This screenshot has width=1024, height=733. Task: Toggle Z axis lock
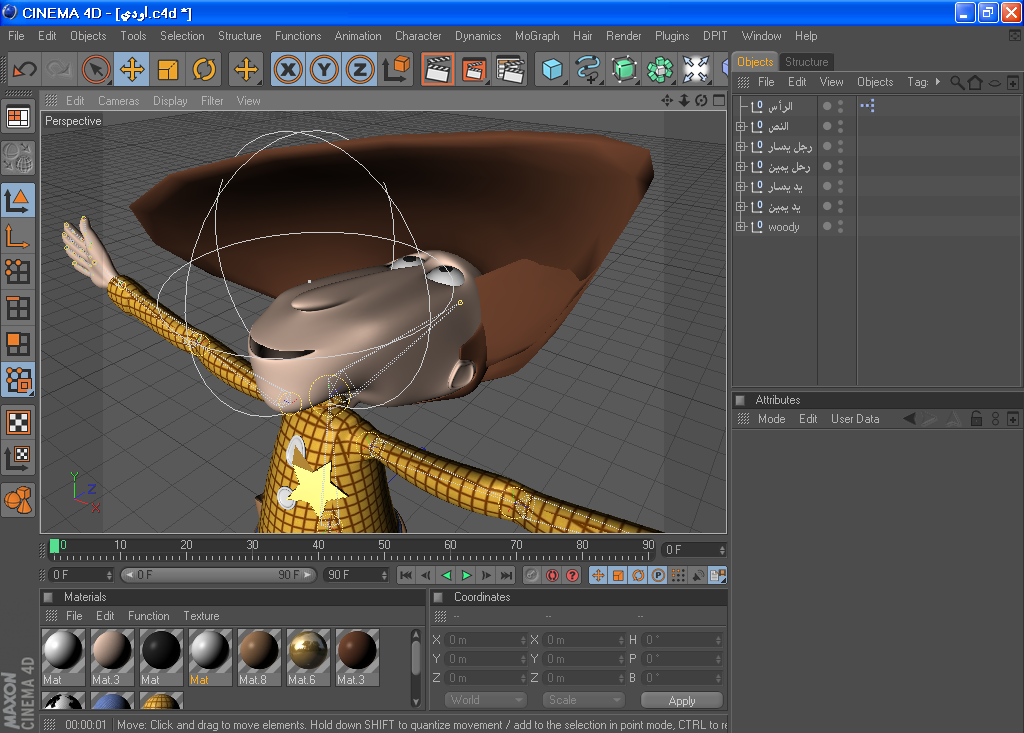pos(360,69)
